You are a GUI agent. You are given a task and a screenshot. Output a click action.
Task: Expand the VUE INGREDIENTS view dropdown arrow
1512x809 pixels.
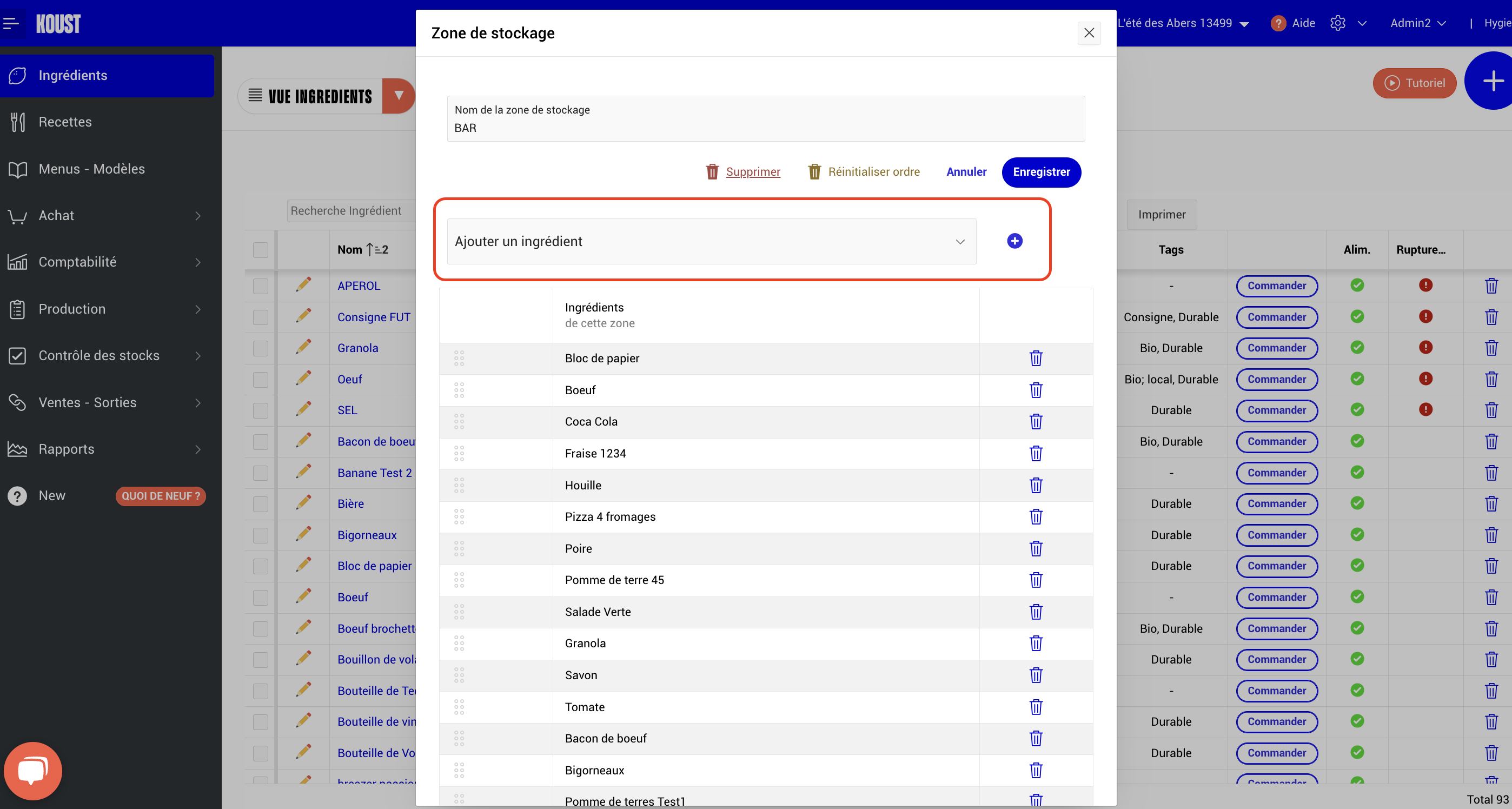click(399, 96)
